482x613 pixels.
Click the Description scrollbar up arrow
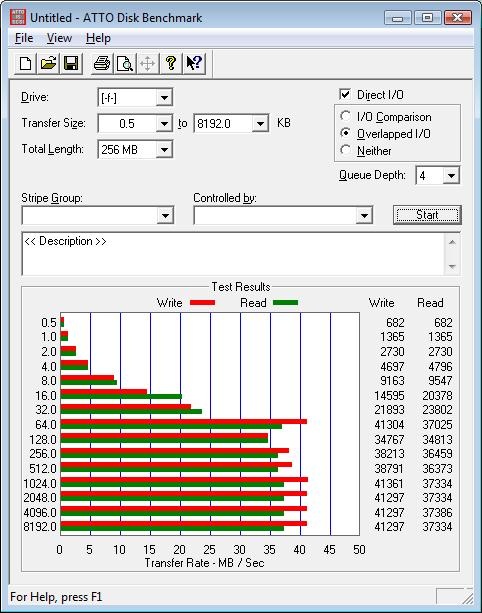[452, 242]
